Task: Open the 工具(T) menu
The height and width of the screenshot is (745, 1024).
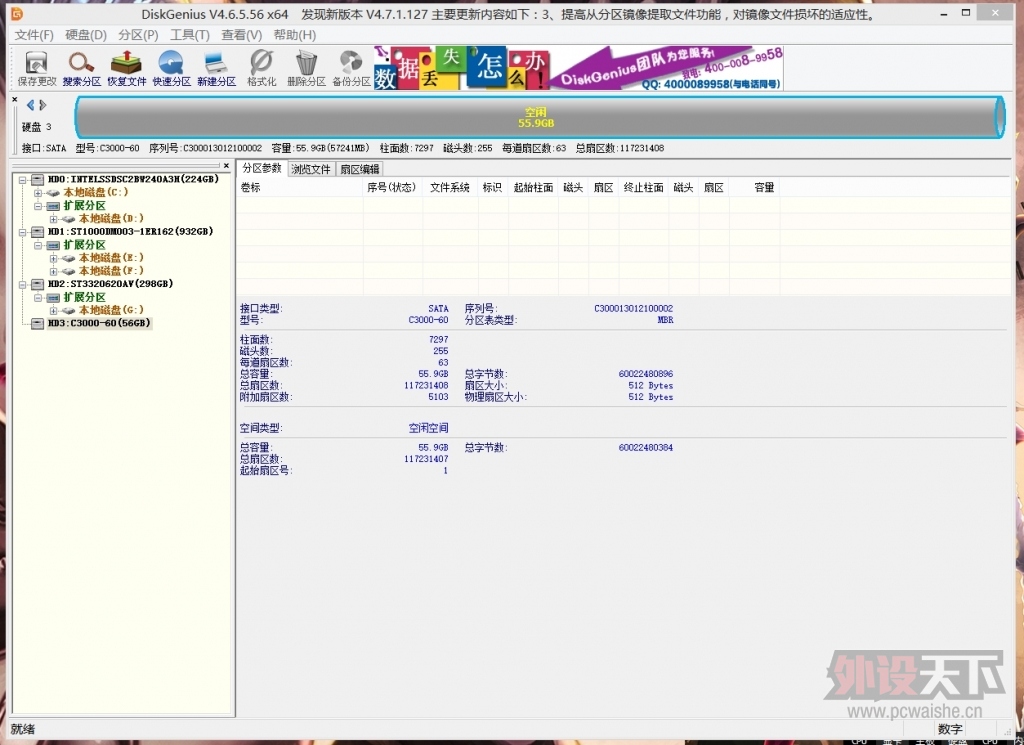Action: (189, 35)
